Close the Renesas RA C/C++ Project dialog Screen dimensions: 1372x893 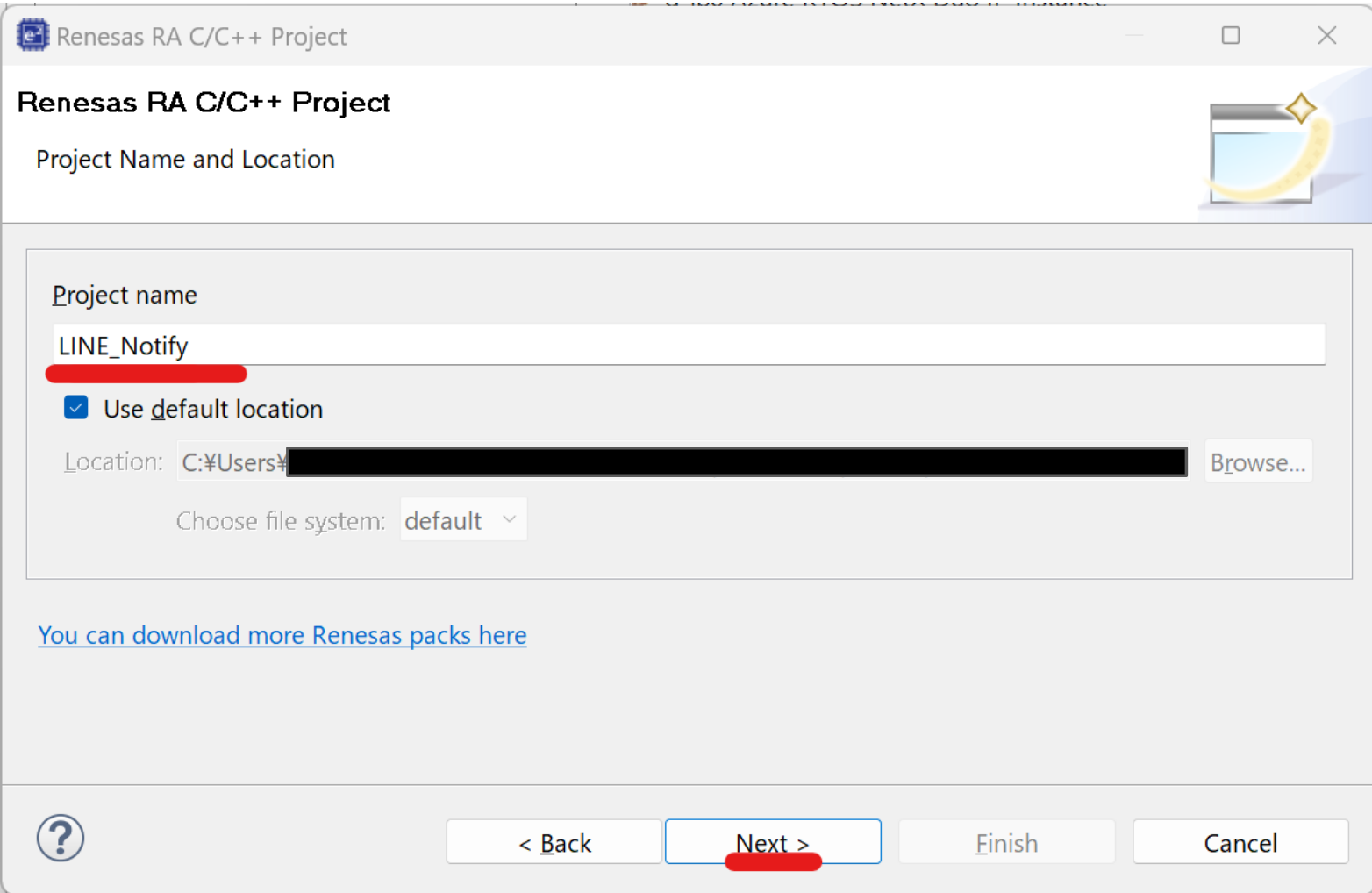(1327, 35)
